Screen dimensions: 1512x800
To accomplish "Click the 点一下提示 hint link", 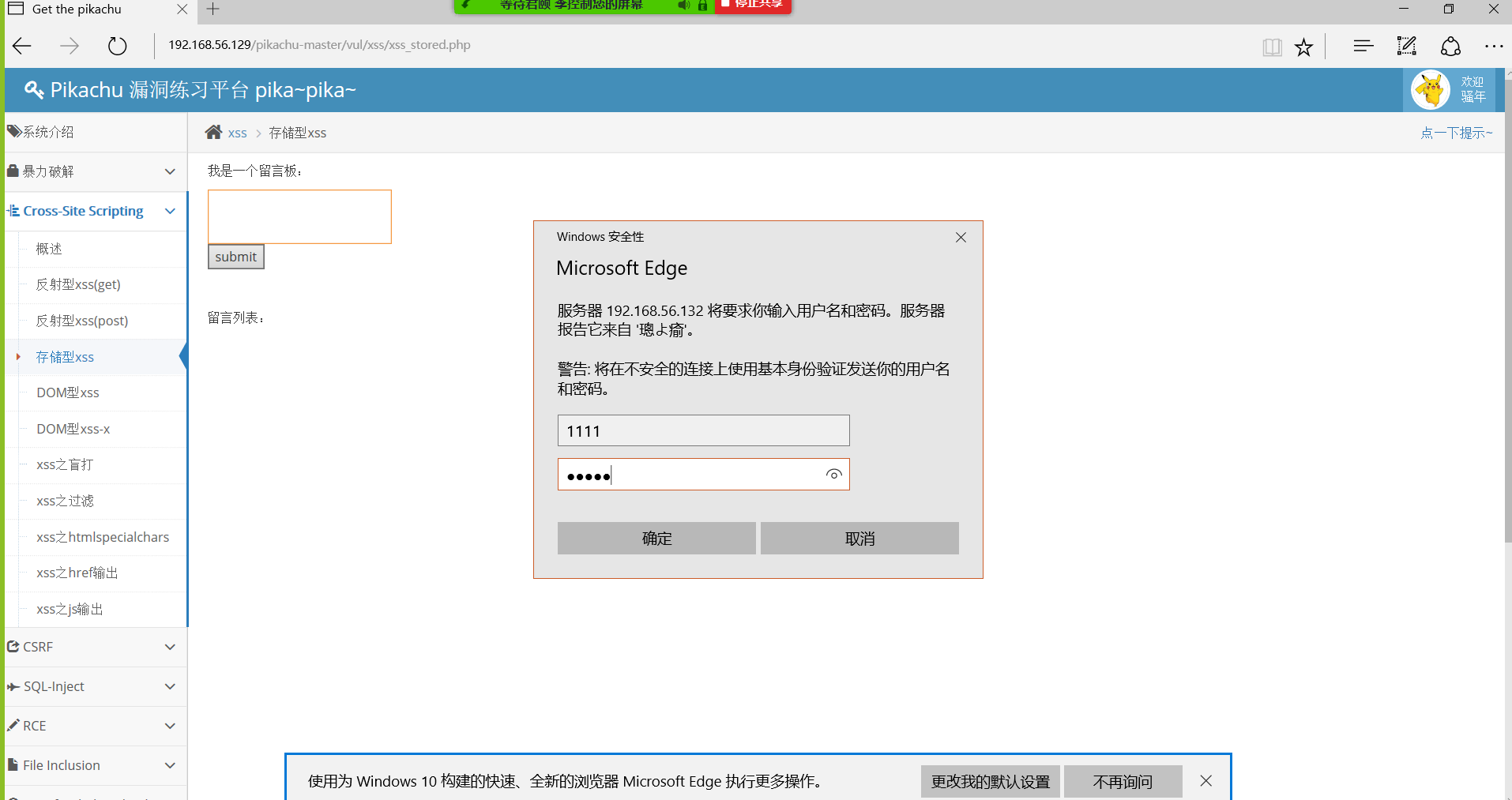I will (x=1456, y=133).
